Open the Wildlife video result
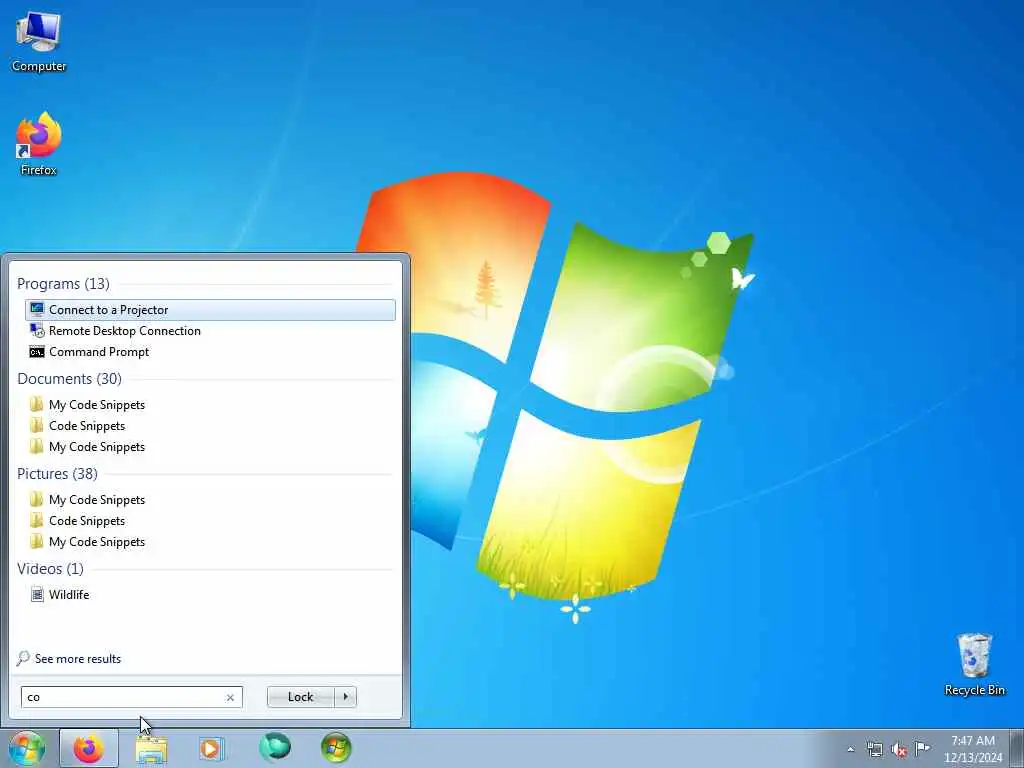The width and height of the screenshot is (1024, 768). (x=210, y=594)
